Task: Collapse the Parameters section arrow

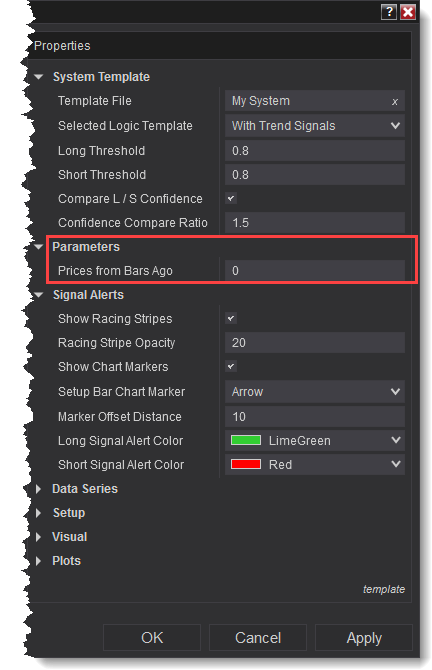Action: click(39, 247)
